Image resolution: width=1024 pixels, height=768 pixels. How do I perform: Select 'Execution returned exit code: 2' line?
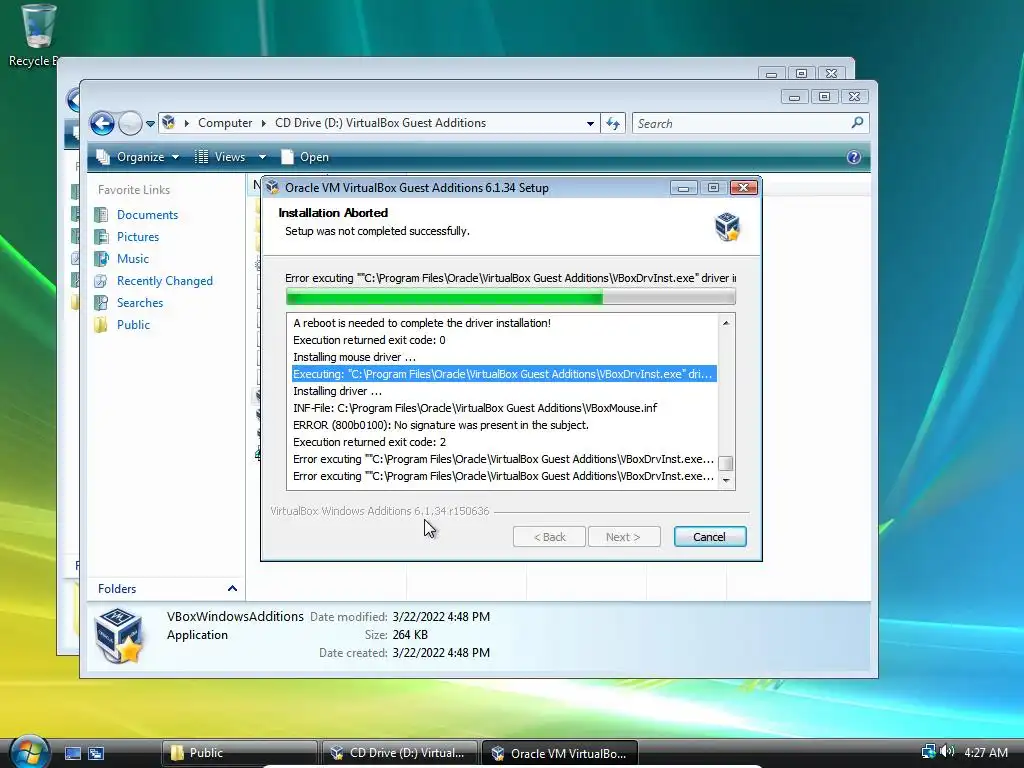coord(370,442)
